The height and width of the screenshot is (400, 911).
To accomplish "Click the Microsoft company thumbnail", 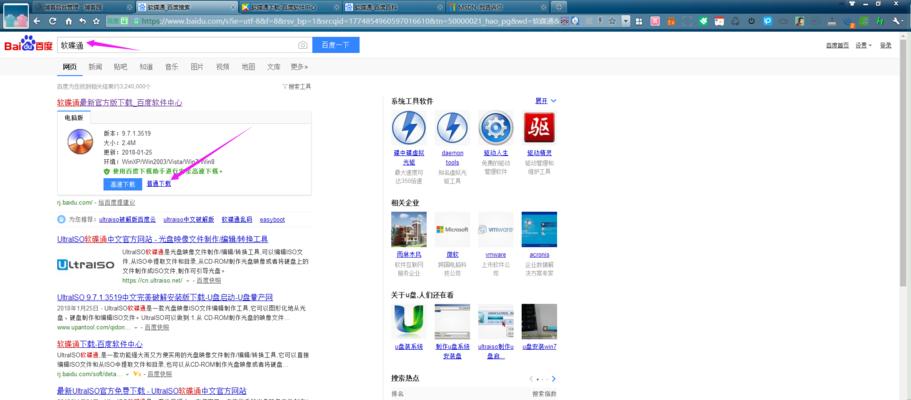I will coord(452,229).
